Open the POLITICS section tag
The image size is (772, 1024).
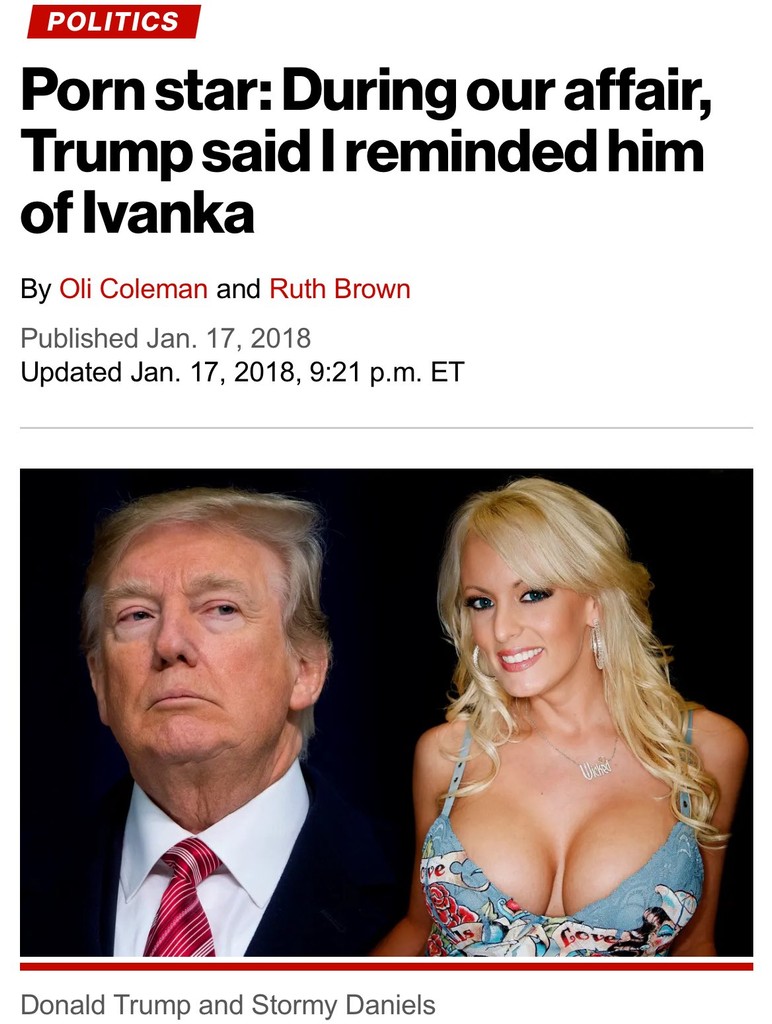coord(114,21)
